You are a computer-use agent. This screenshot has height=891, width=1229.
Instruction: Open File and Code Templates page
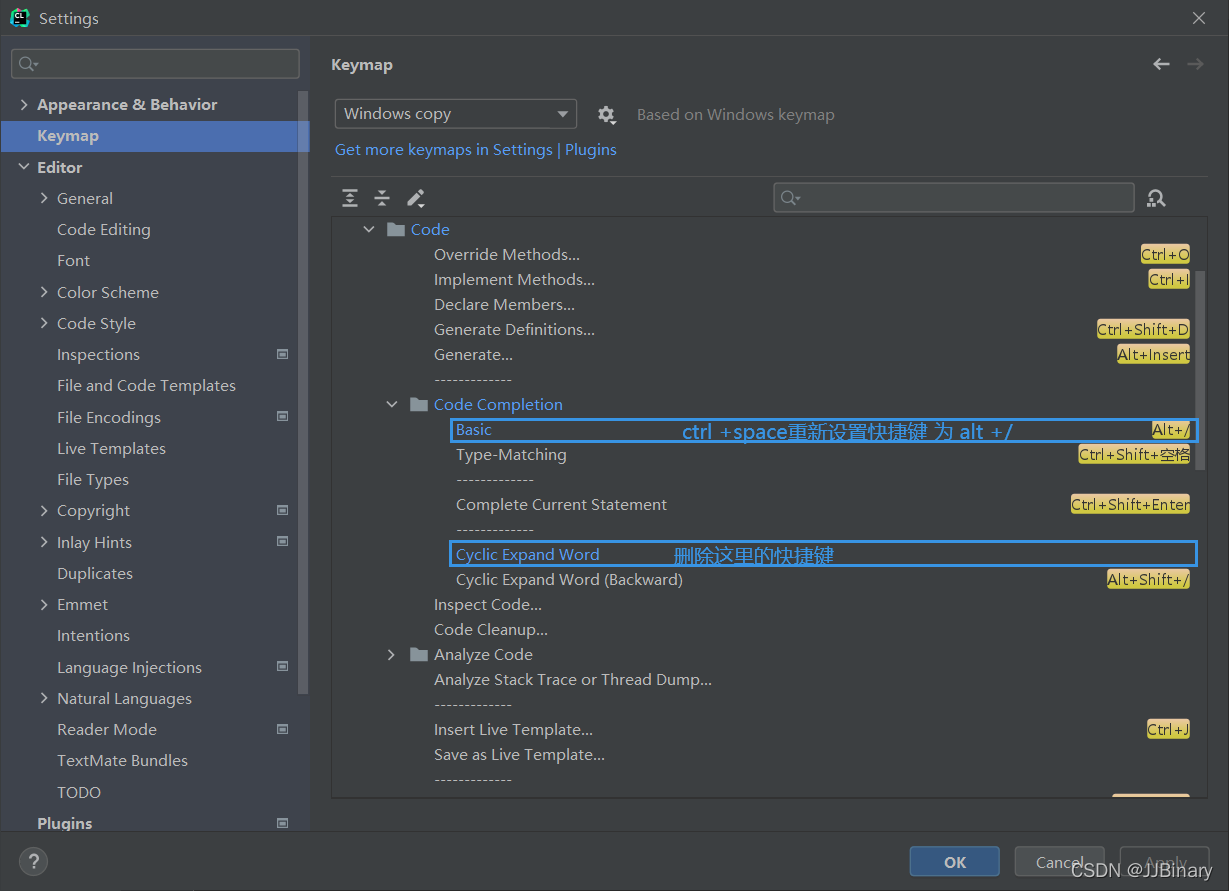(x=146, y=385)
